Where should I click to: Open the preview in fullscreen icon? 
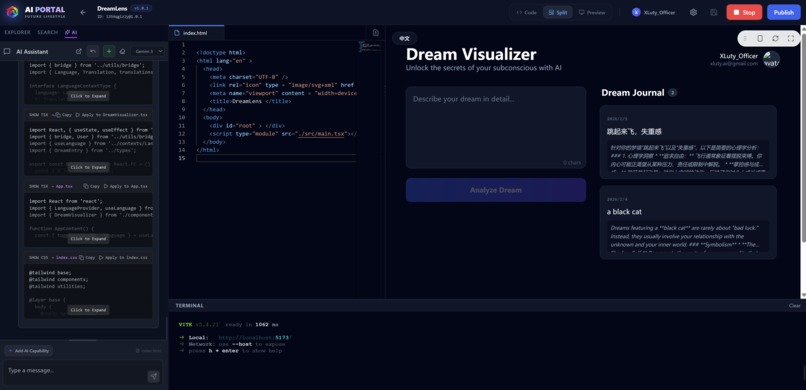pos(791,39)
